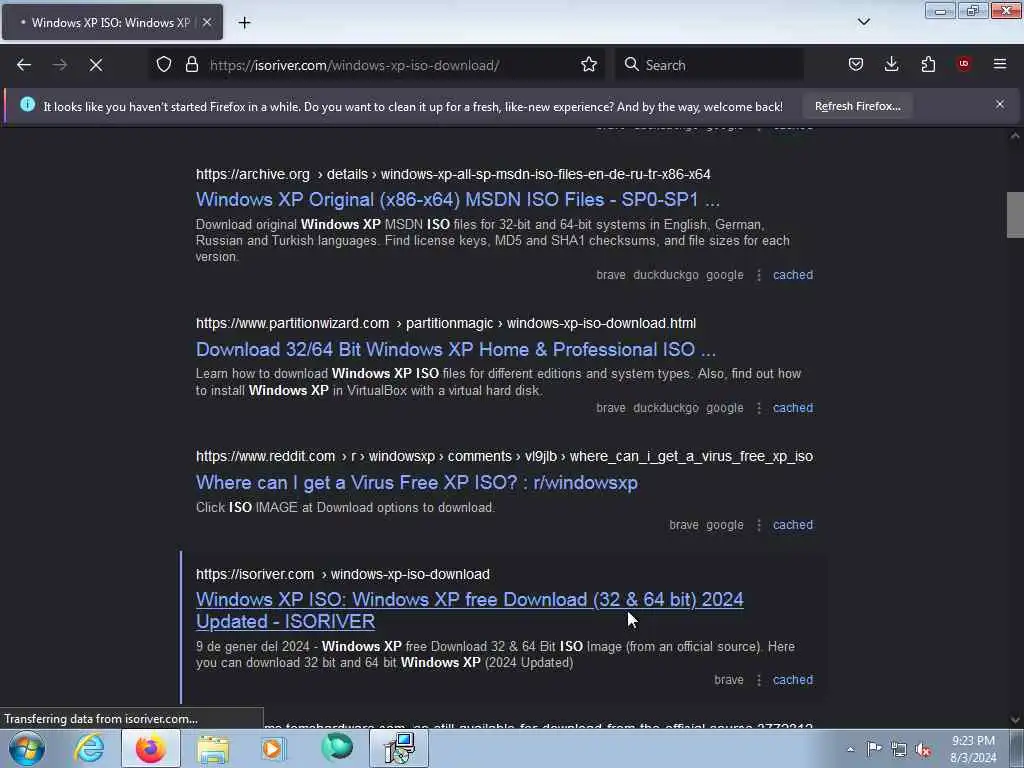Click brave source on isoriver result
The width and height of the screenshot is (1024, 768).
[729, 680]
